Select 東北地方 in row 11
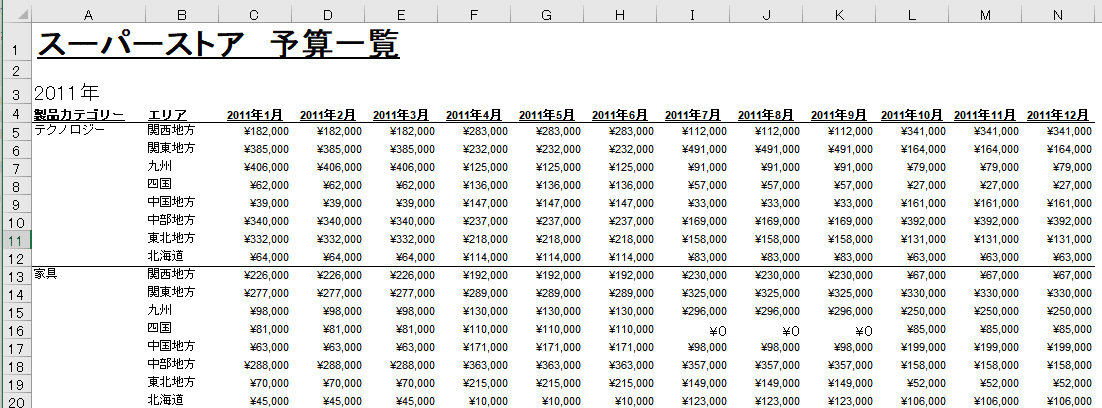The height and width of the screenshot is (408, 1102). click(171, 237)
